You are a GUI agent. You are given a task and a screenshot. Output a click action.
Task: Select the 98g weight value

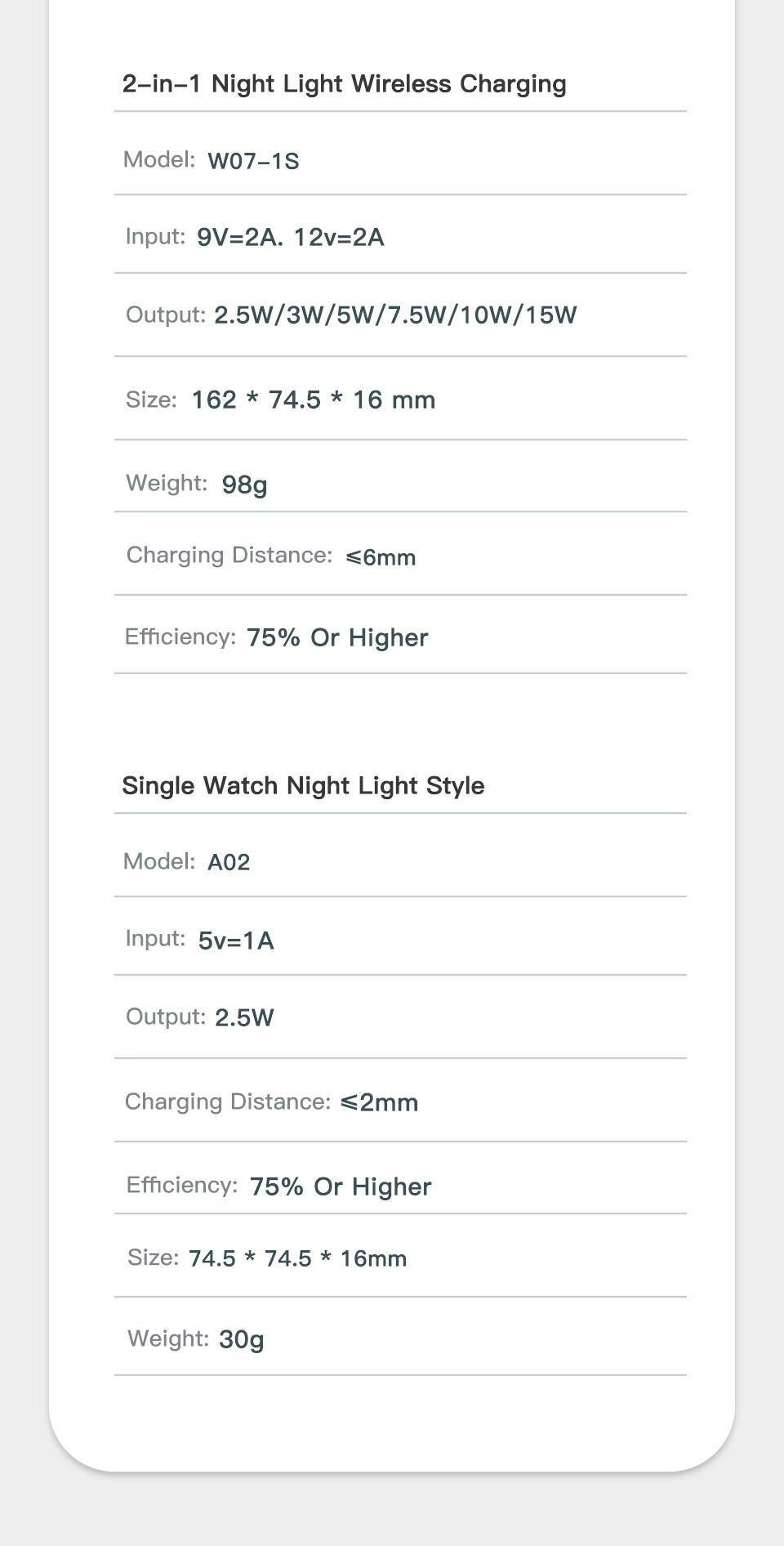click(244, 485)
